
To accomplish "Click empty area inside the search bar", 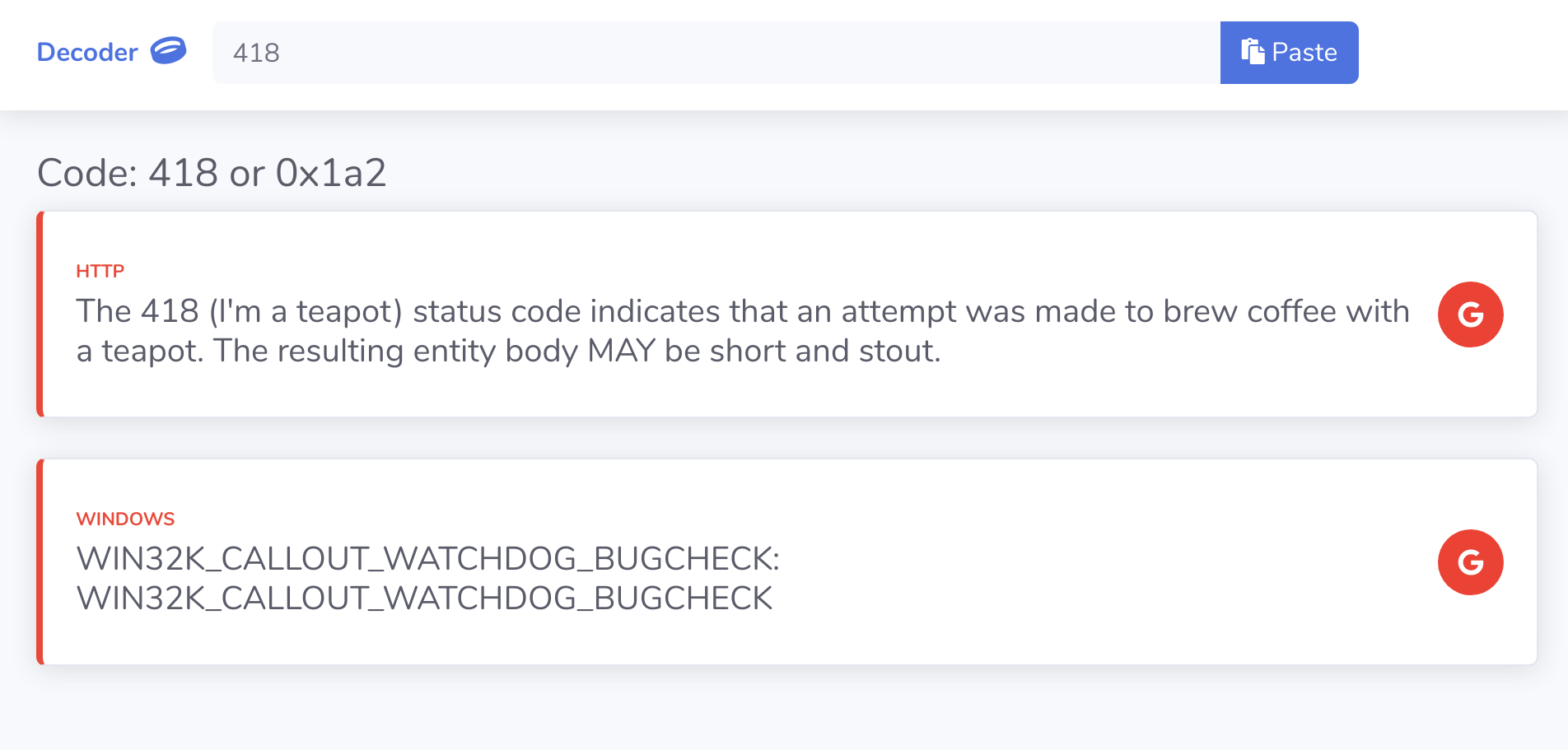I will click(x=741, y=53).
